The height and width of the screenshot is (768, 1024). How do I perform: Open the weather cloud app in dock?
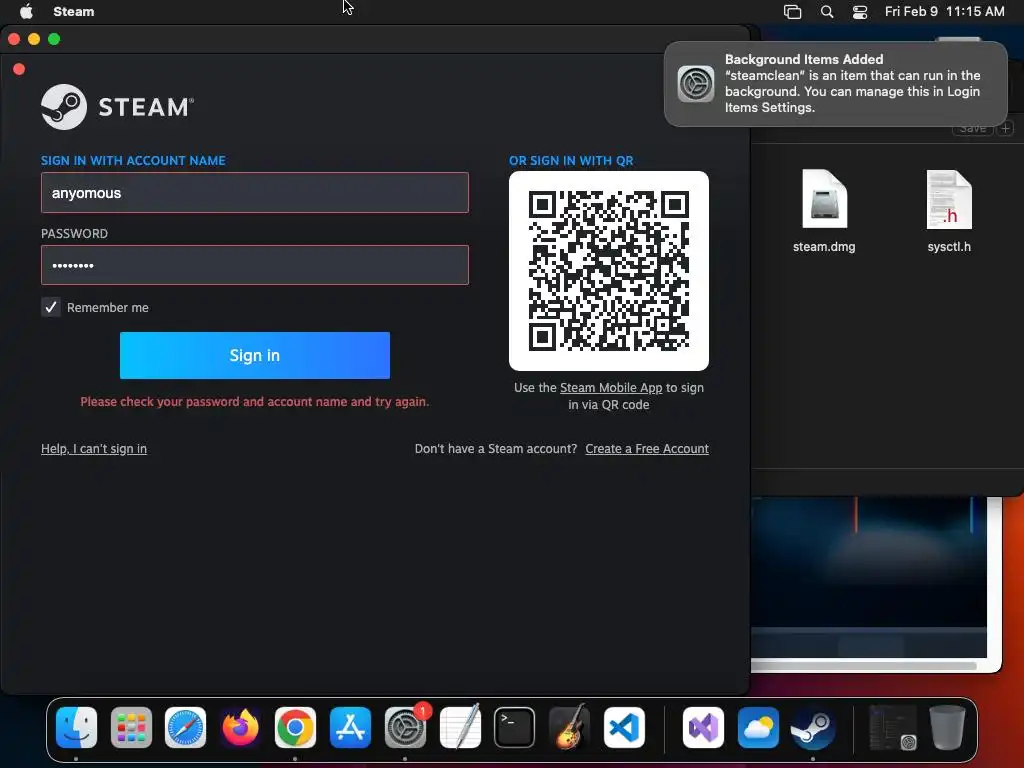(758, 727)
